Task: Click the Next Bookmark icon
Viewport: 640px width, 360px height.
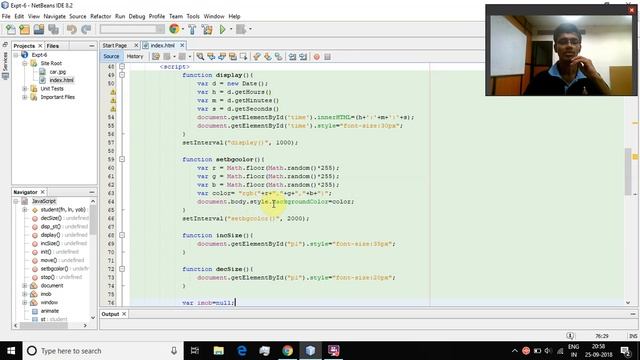Action: pos(268,57)
